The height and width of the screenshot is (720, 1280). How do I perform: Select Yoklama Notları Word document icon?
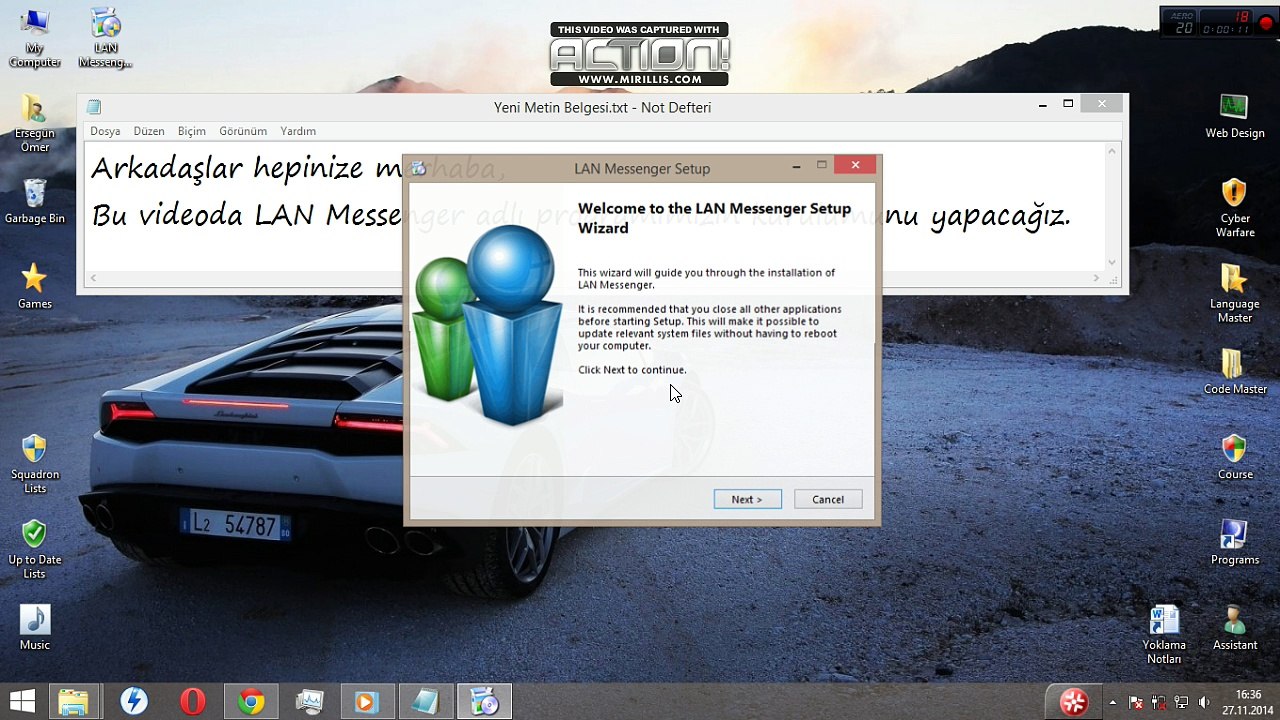[x=1164, y=634]
